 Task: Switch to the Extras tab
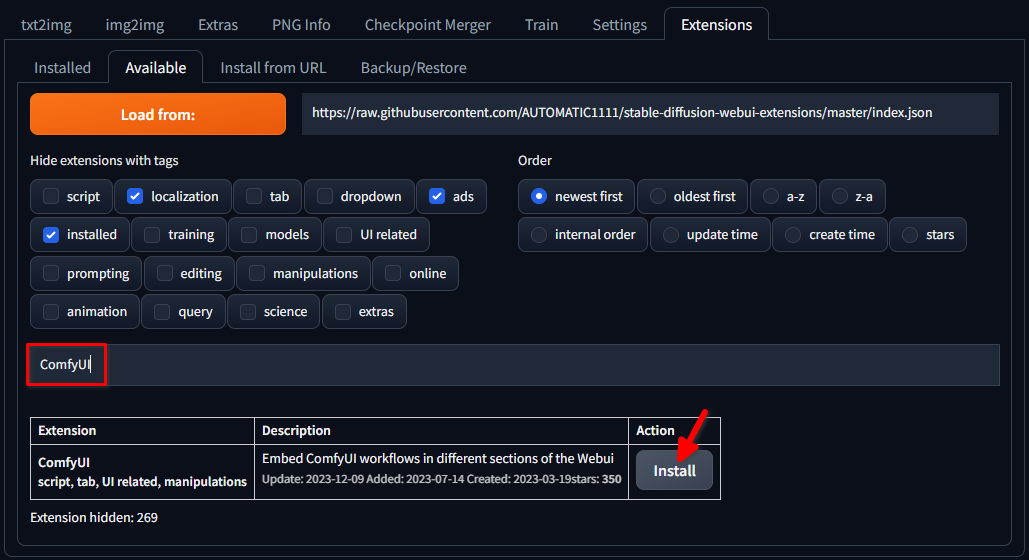[218, 25]
